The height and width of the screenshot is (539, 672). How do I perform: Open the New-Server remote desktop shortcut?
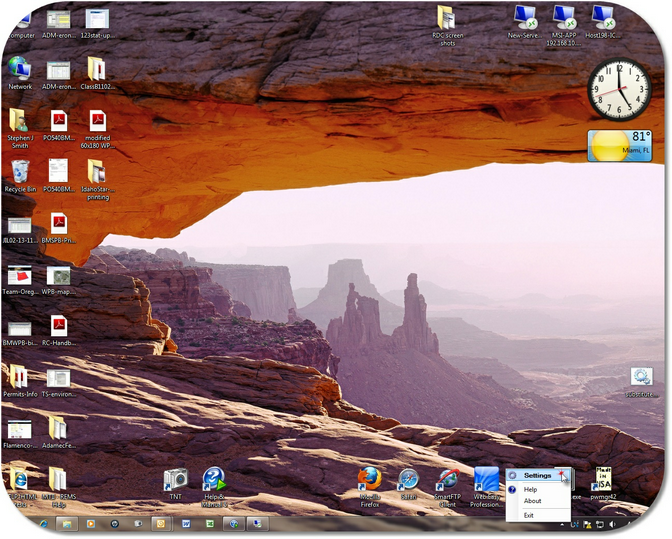coord(524,17)
